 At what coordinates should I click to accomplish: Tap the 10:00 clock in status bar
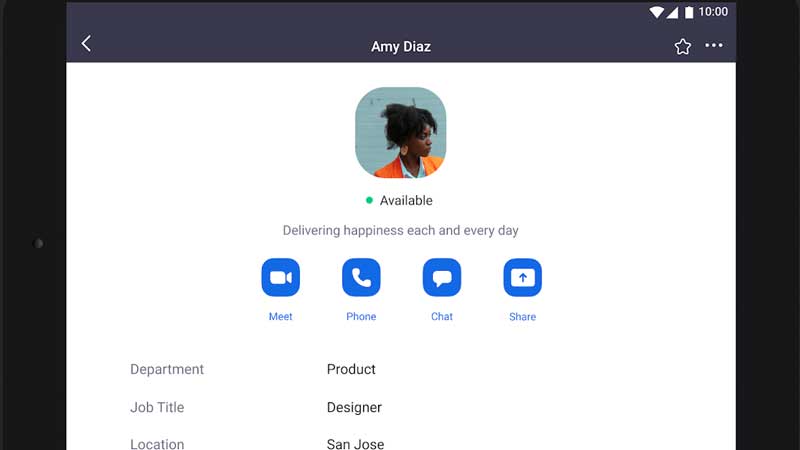713,12
